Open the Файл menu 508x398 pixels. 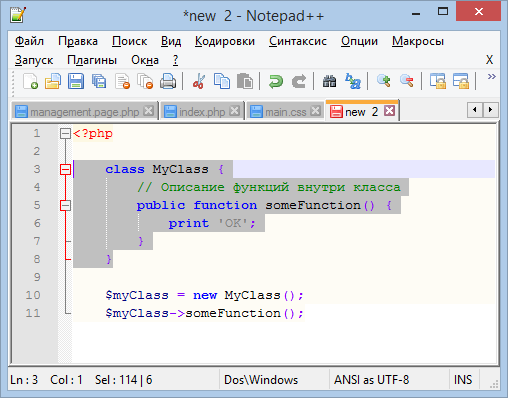click(x=29, y=41)
